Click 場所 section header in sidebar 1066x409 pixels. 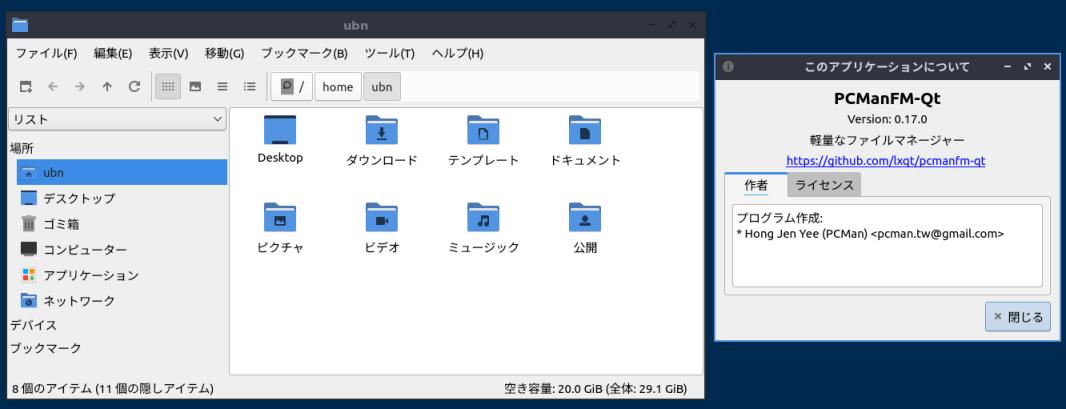pyautogui.click(x=22, y=148)
